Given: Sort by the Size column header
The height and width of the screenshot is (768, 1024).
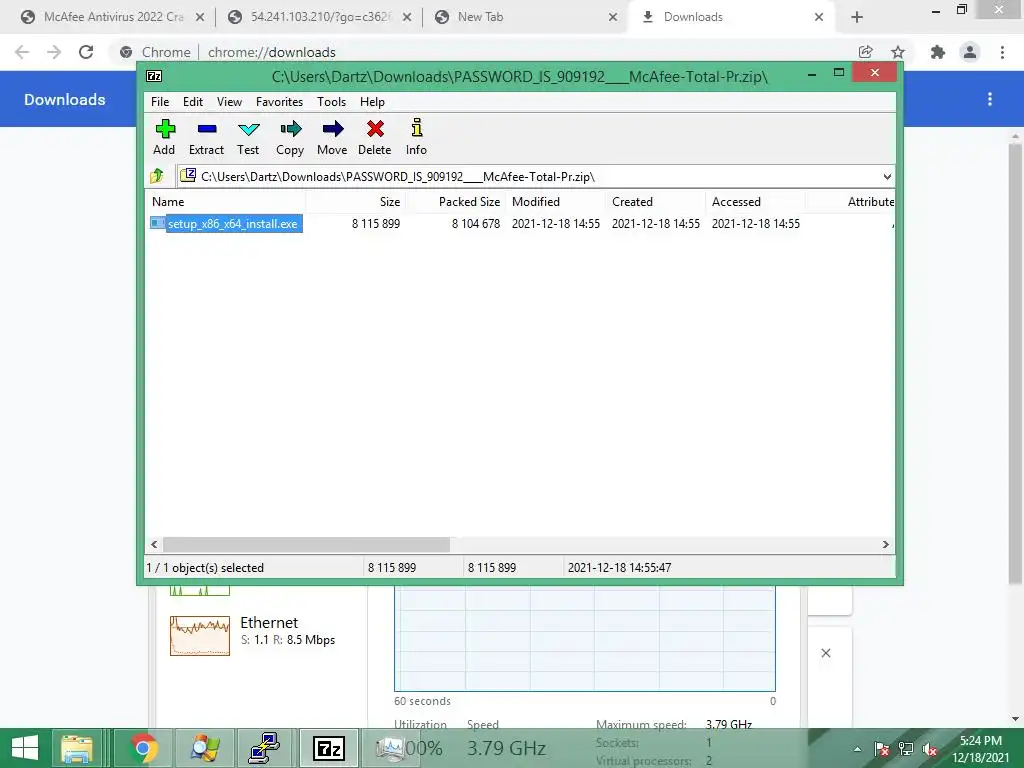Looking at the screenshot, I should (356, 202).
